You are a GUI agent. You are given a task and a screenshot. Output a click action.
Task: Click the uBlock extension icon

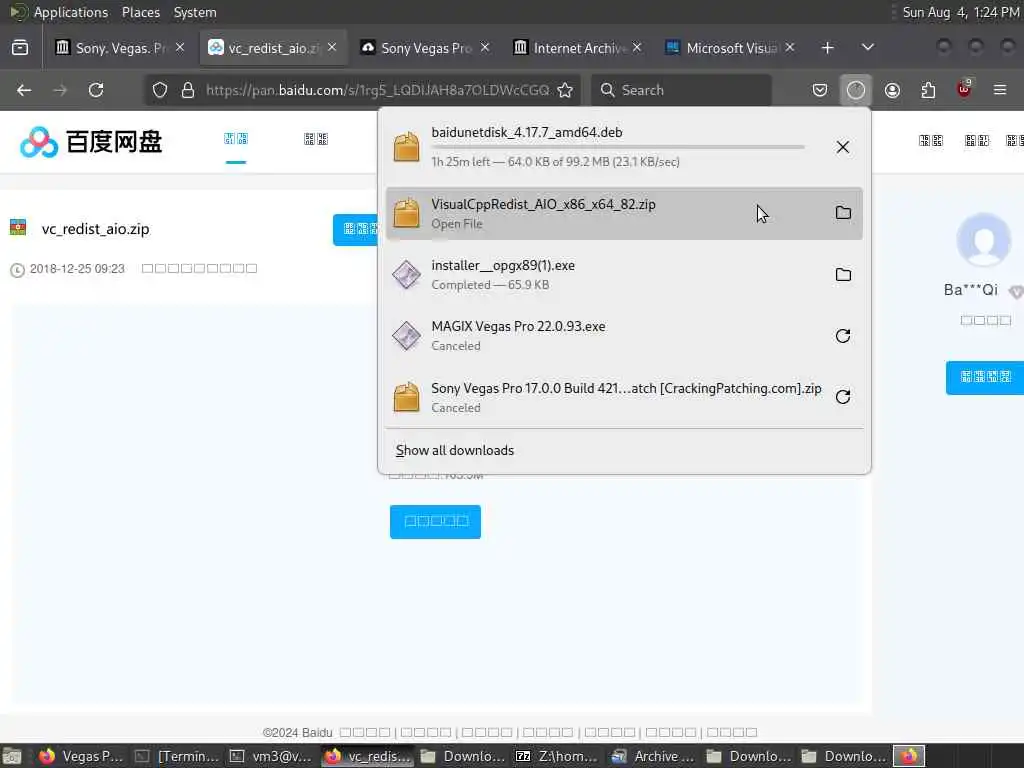click(x=964, y=89)
